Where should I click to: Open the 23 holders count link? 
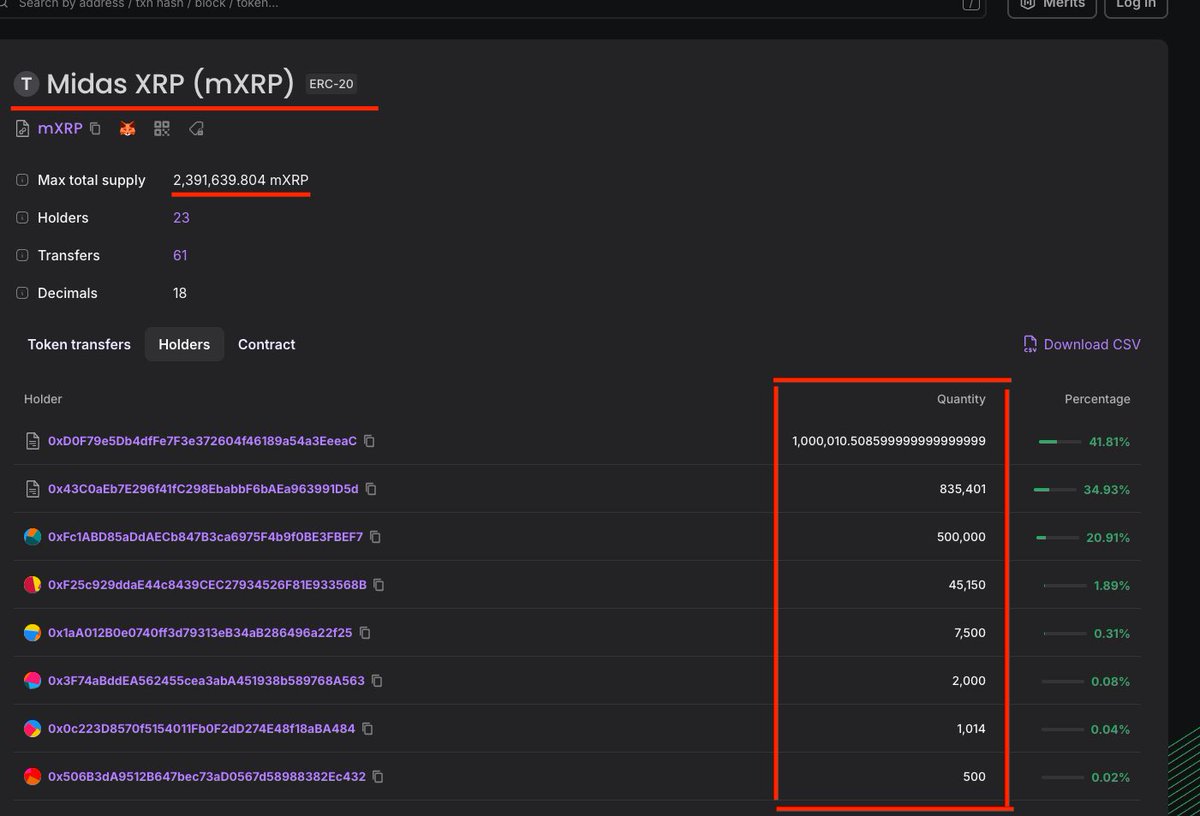pos(181,218)
